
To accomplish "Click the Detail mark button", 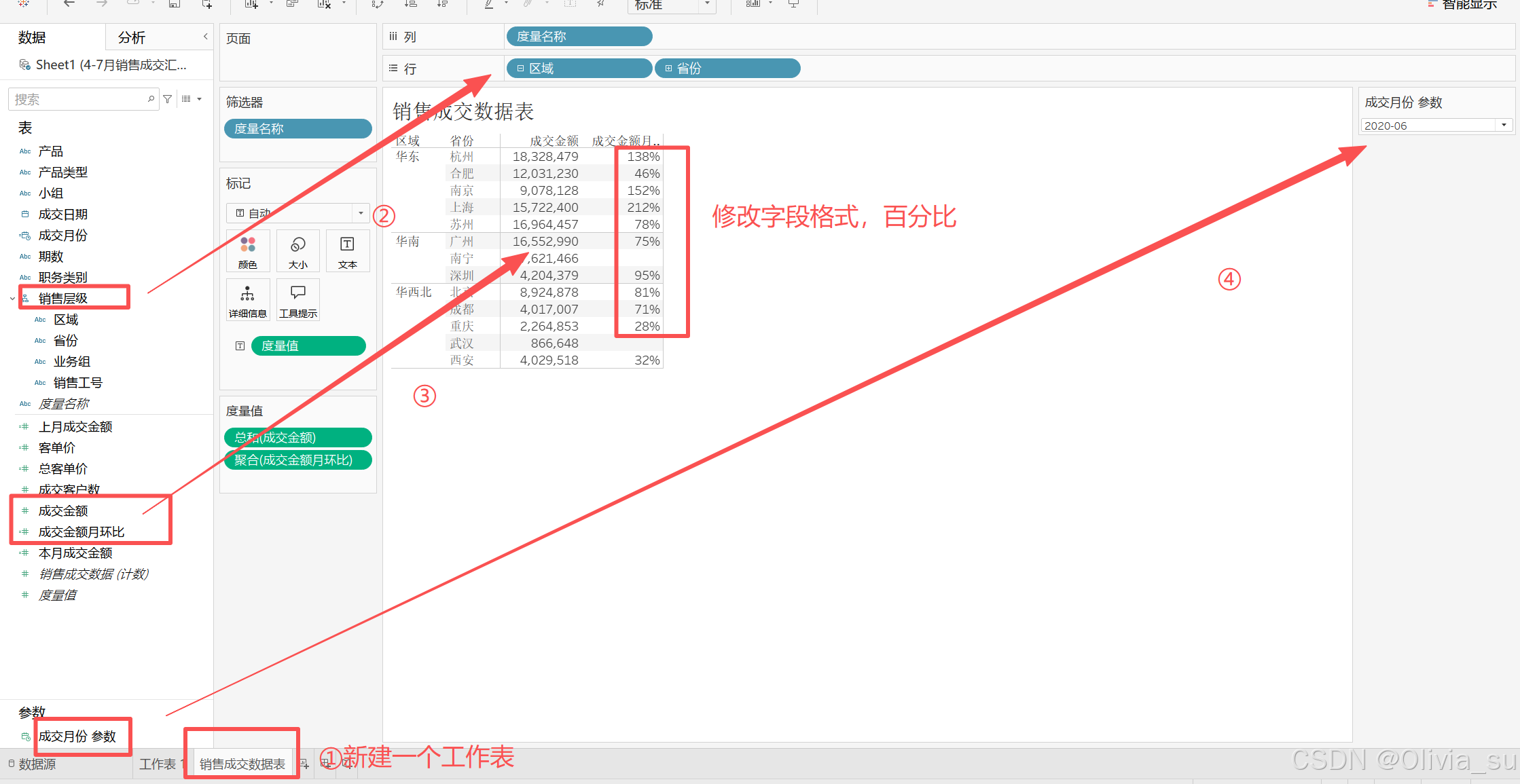I will pyautogui.click(x=248, y=300).
